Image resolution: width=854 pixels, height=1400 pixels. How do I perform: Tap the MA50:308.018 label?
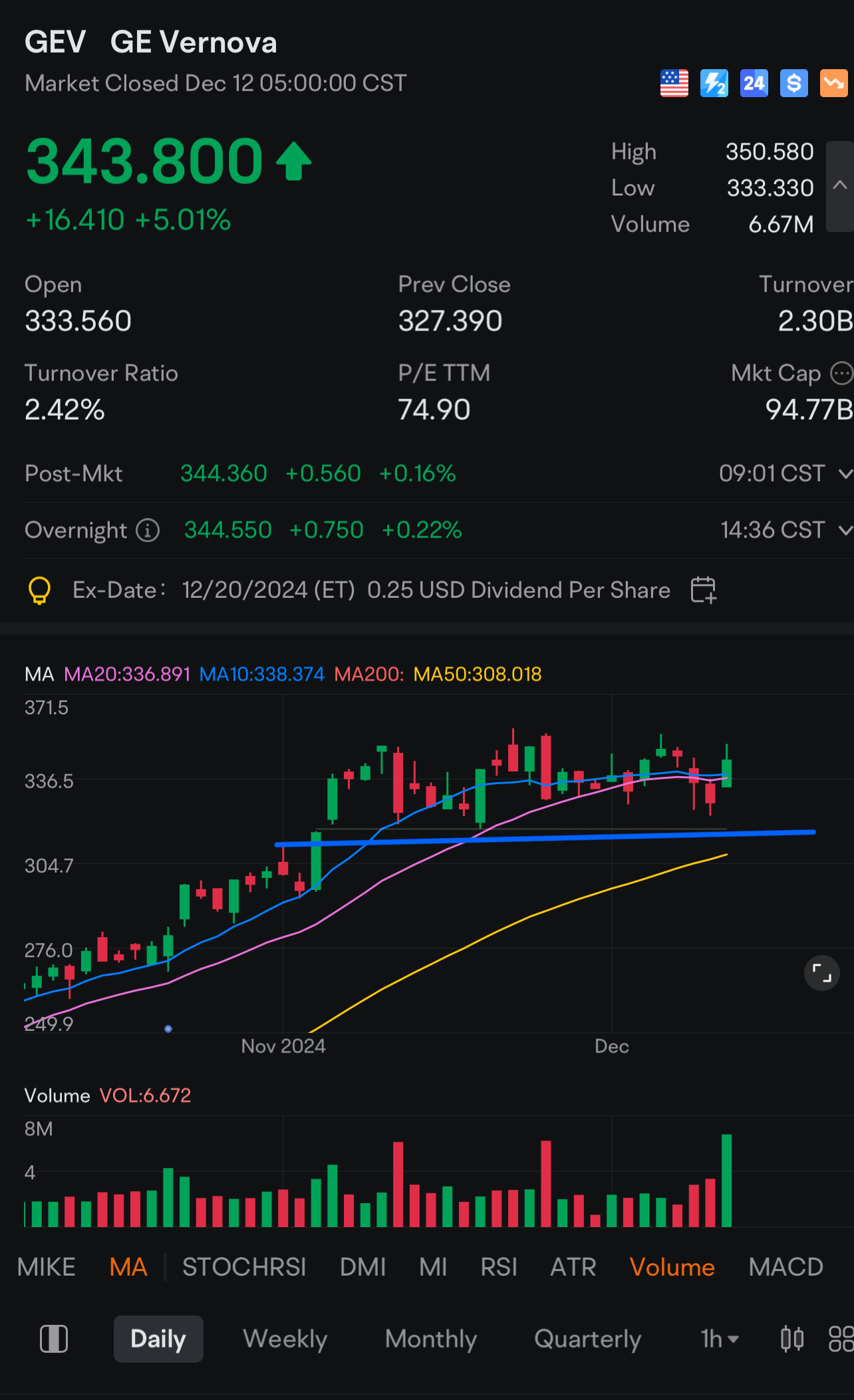478,674
